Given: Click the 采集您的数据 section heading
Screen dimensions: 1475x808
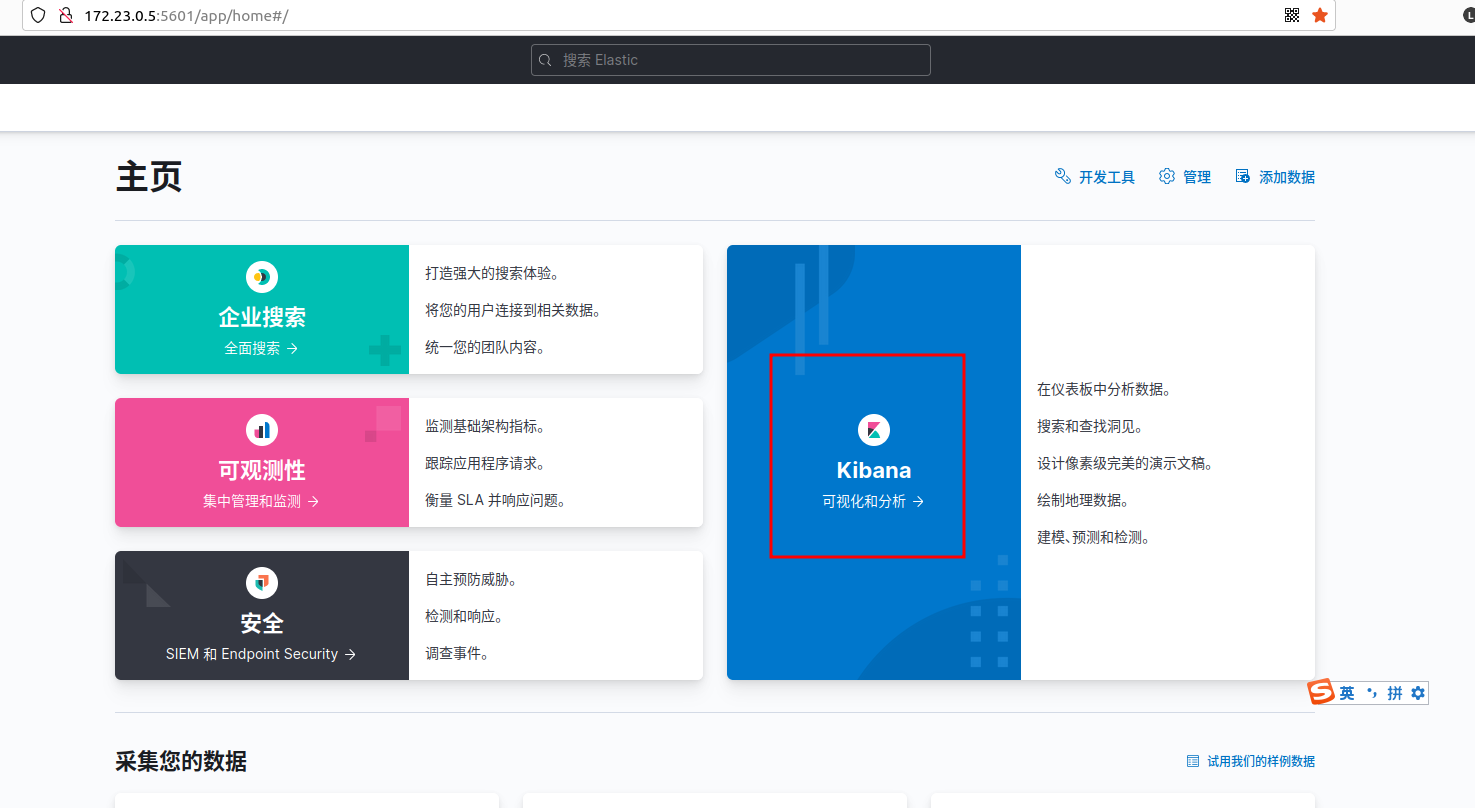Looking at the screenshot, I should (x=181, y=761).
